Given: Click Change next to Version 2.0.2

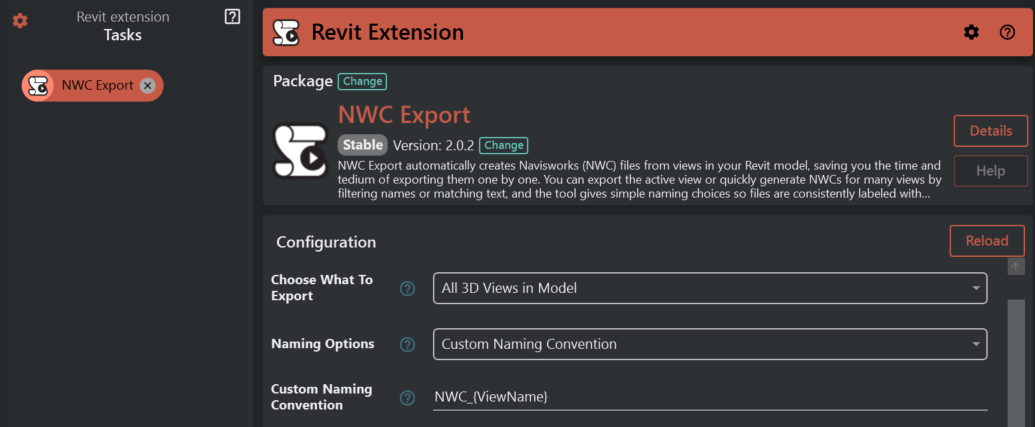Looking at the screenshot, I should click(504, 145).
